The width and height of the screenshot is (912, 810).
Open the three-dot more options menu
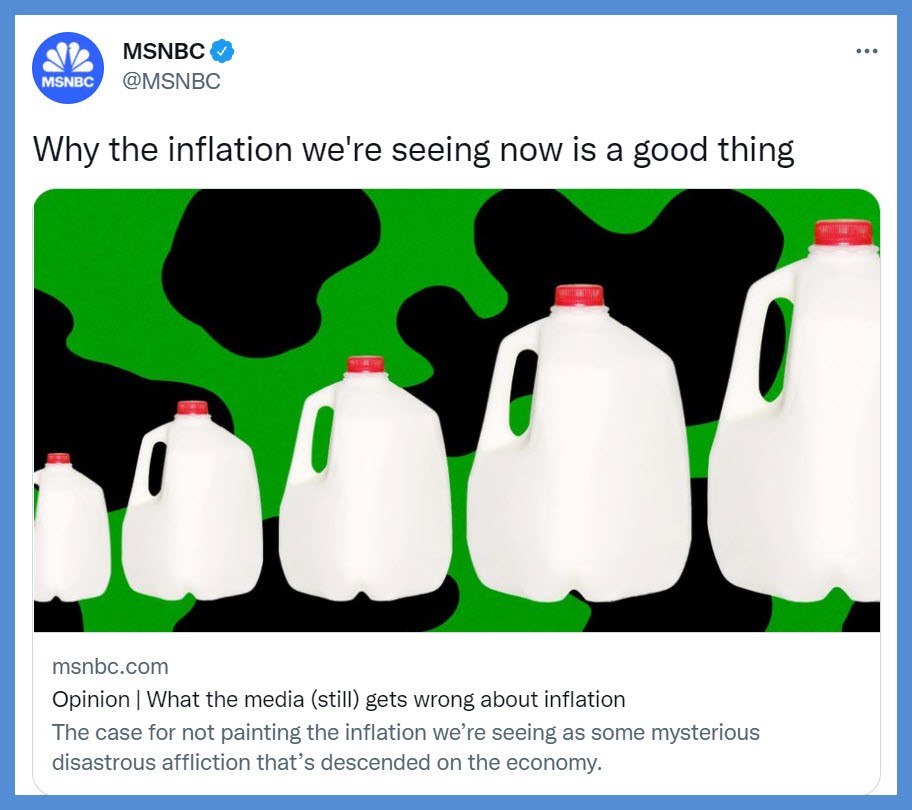coord(867,51)
